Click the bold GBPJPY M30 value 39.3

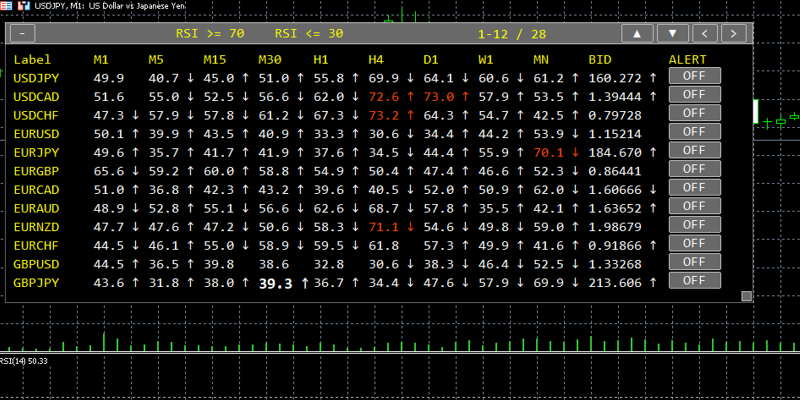[276, 284]
